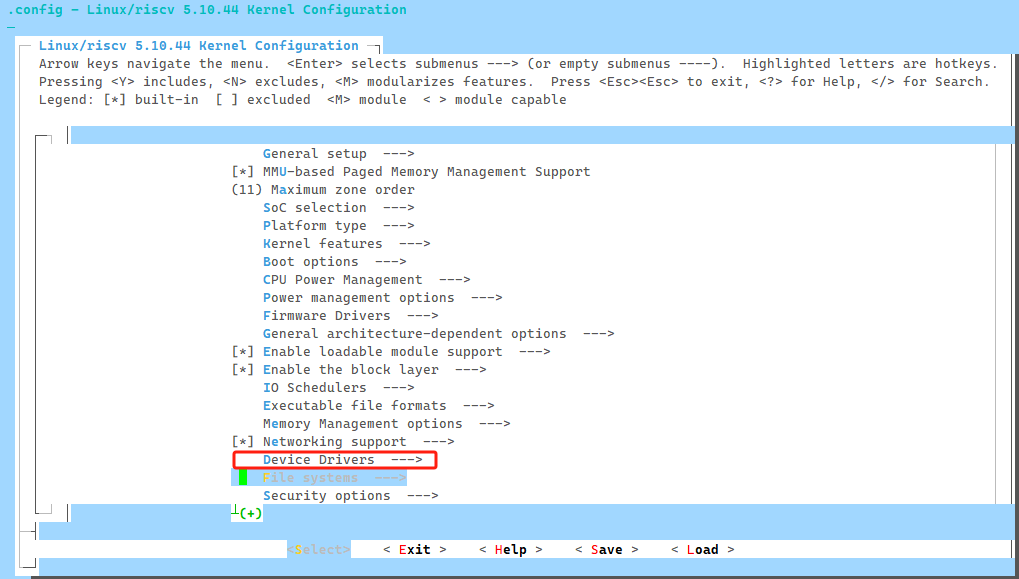Click the Help button
This screenshot has width=1019, height=579.
tap(510, 550)
